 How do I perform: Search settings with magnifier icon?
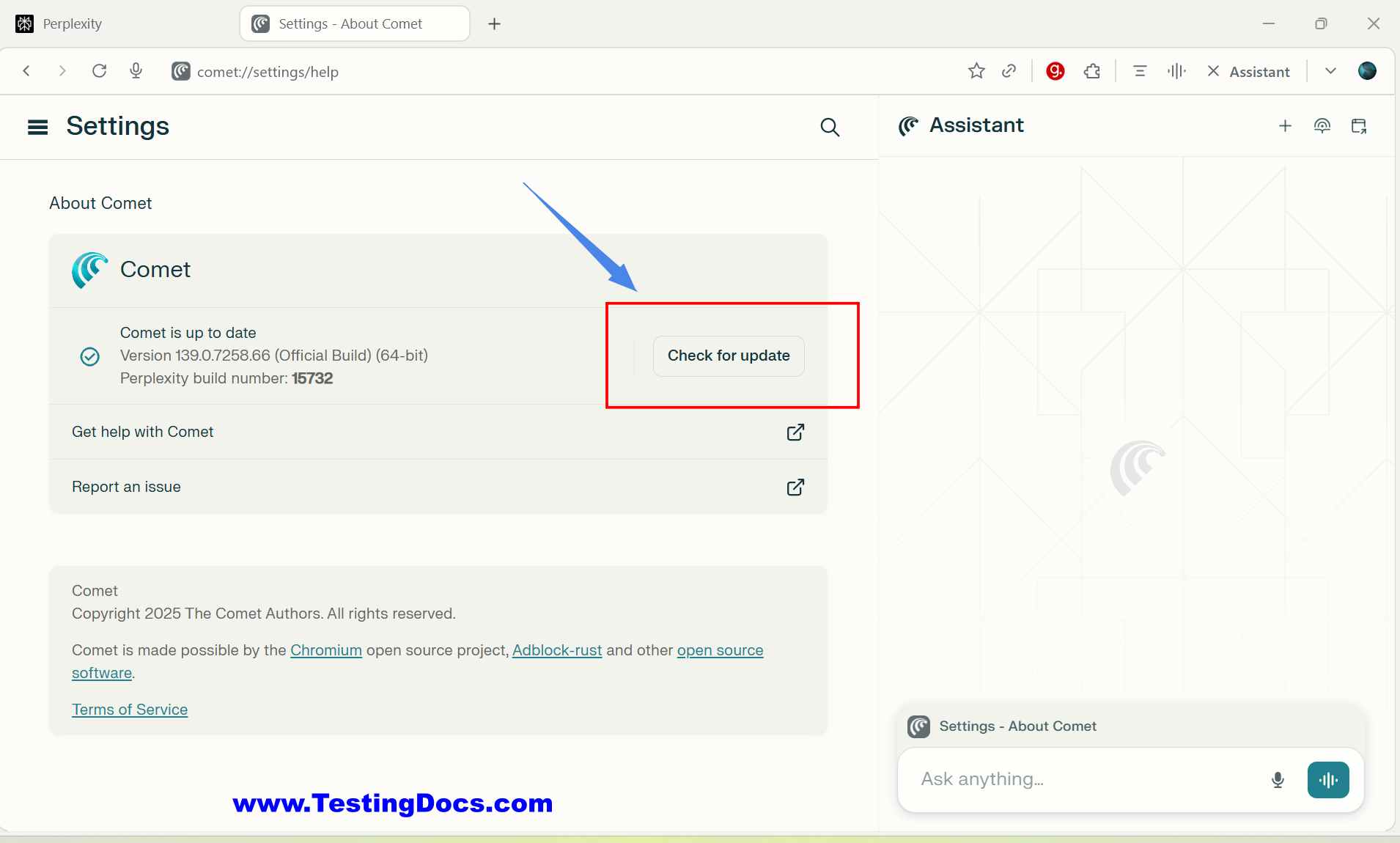tap(829, 128)
